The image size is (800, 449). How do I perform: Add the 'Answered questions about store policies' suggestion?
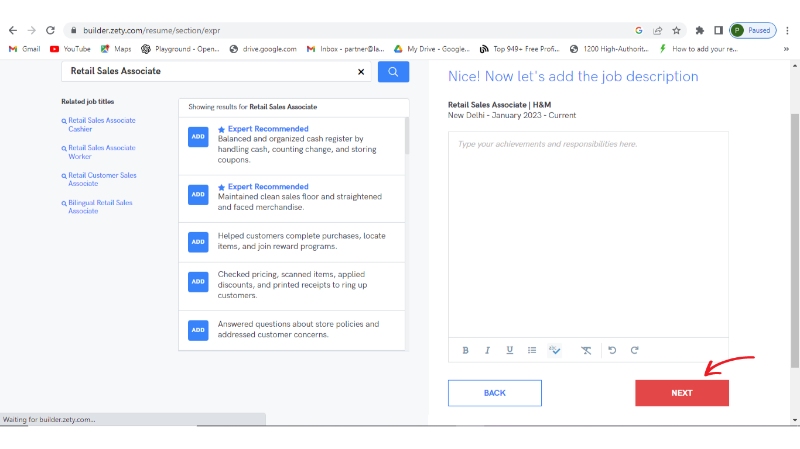pyautogui.click(x=198, y=329)
